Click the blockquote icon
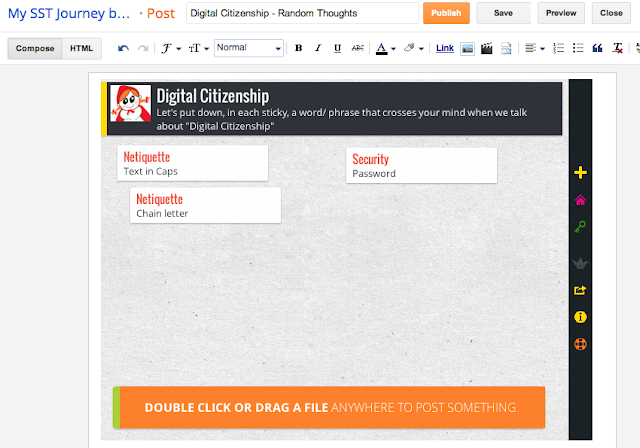The width and height of the screenshot is (640, 448). click(x=597, y=48)
